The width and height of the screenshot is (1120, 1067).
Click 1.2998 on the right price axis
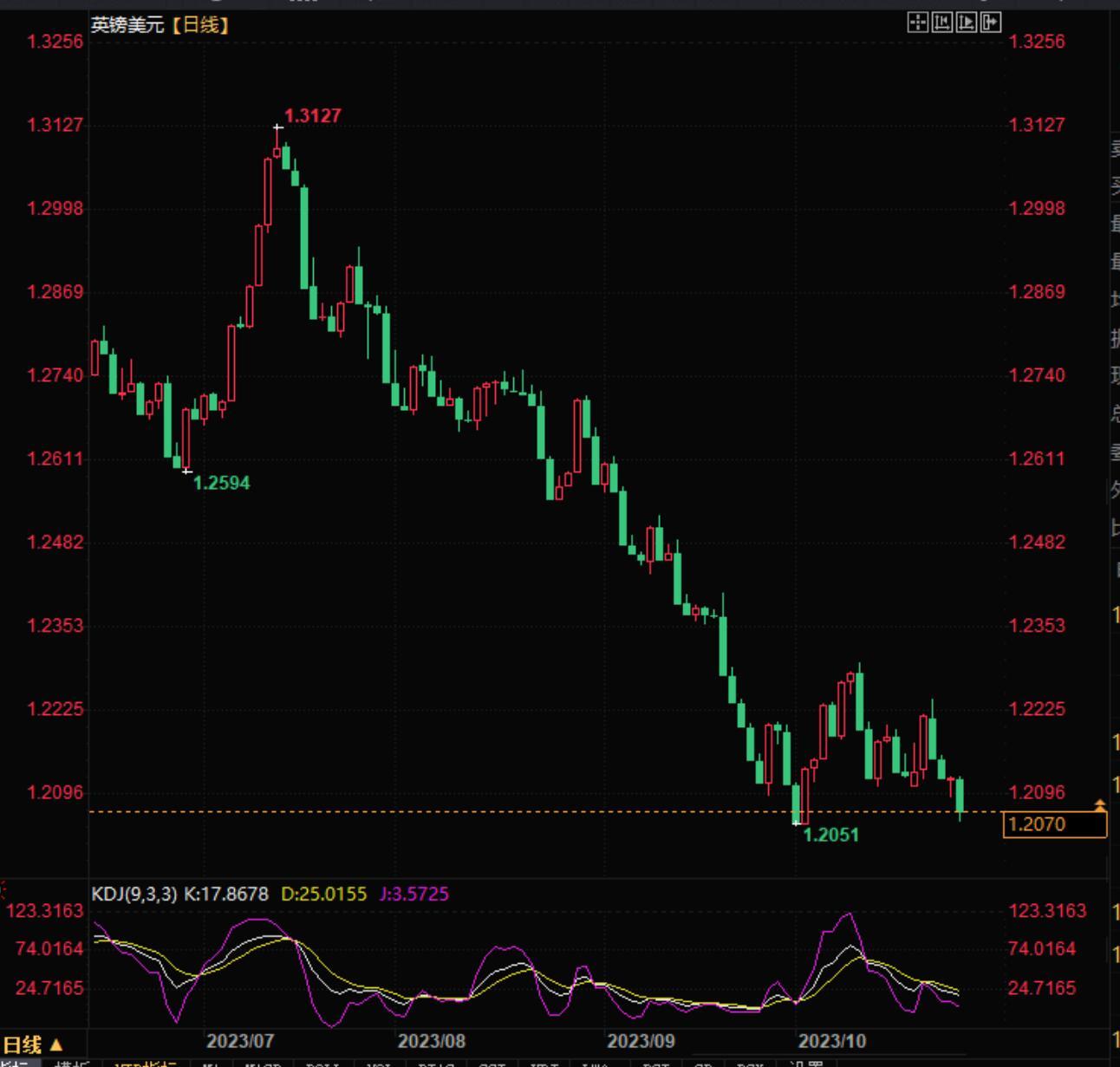tap(1037, 208)
